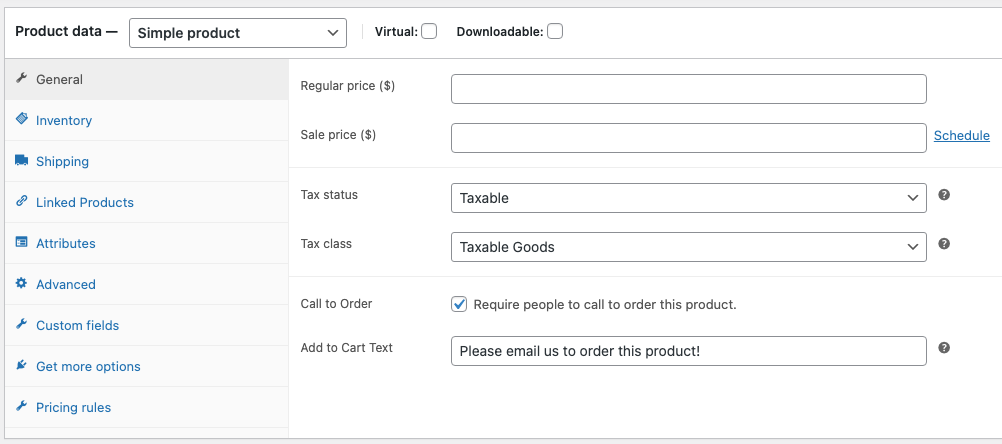Expand the Tax status dropdown
1002x444 pixels.
(688, 198)
